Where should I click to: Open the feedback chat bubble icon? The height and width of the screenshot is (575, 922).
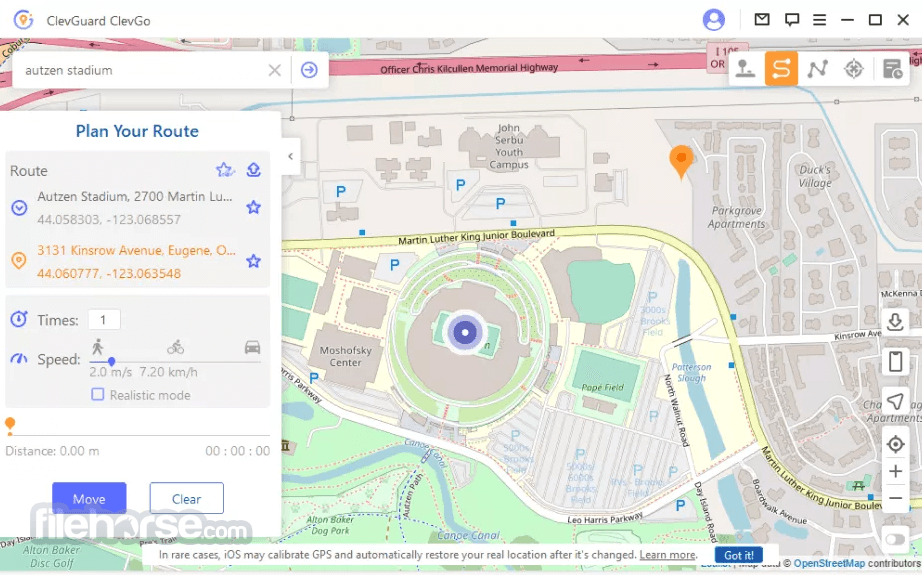click(x=791, y=19)
